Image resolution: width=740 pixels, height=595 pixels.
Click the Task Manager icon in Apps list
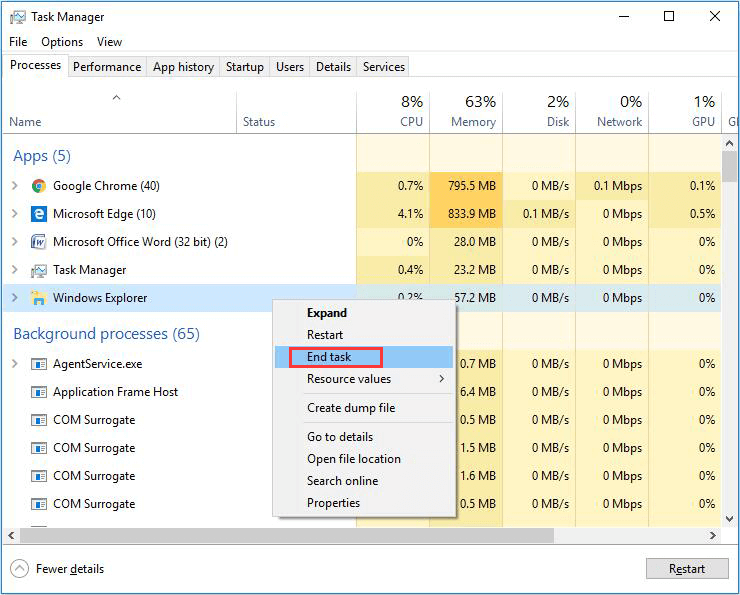click(x=39, y=270)
